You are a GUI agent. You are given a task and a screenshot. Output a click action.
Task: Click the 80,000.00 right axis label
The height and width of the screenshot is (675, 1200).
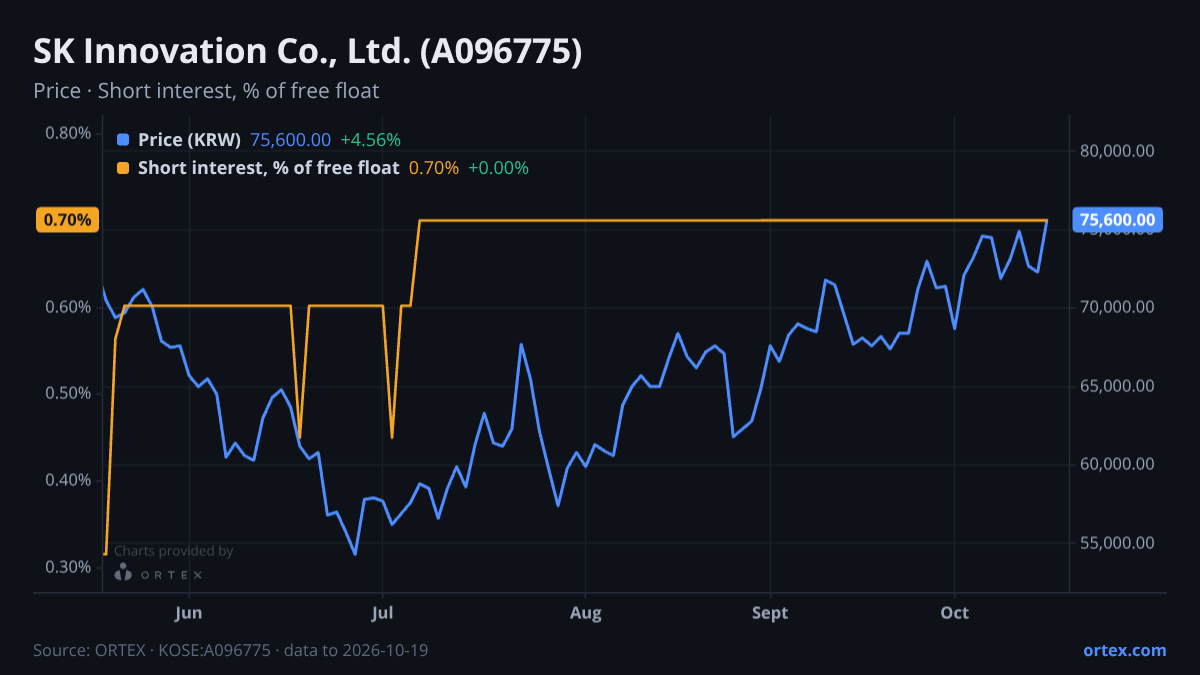[x=1117, y=151]
